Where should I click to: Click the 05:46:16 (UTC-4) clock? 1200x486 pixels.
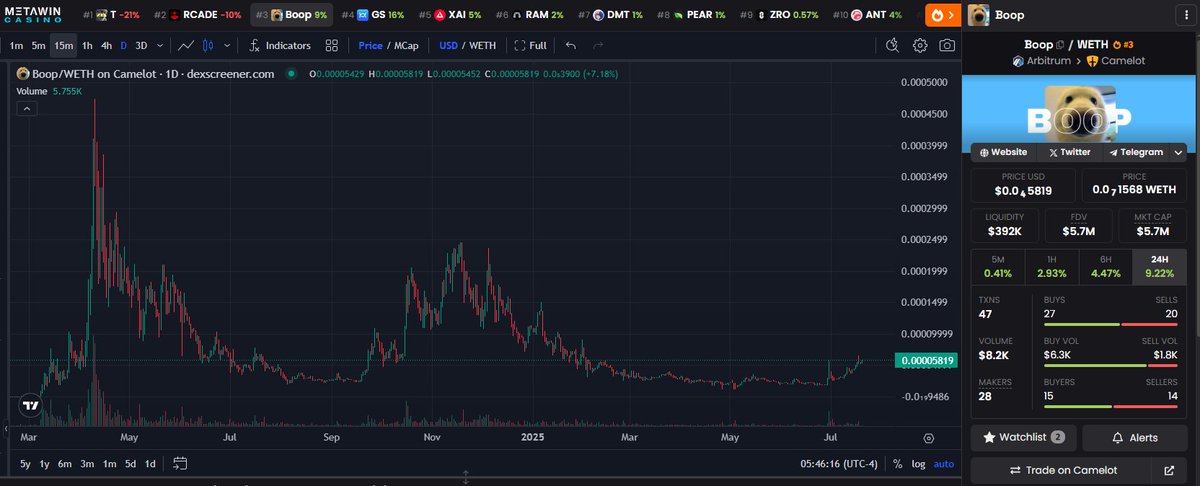(x=839, y=464)
